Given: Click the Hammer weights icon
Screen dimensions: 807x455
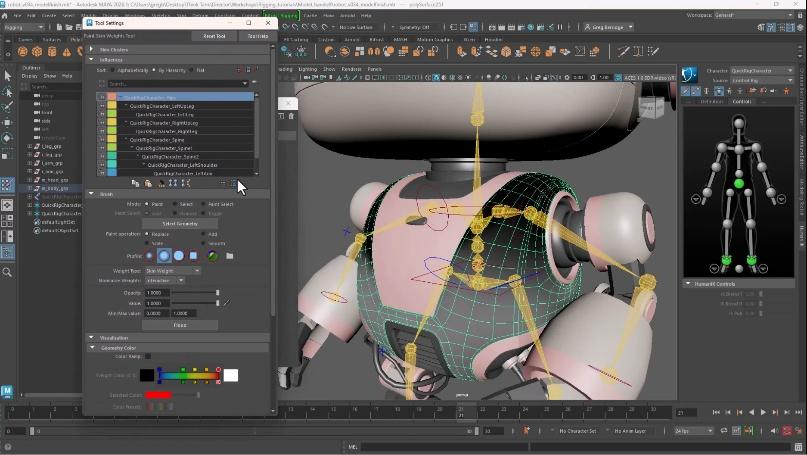Looking at the screenshot, I should coord(161,183).
